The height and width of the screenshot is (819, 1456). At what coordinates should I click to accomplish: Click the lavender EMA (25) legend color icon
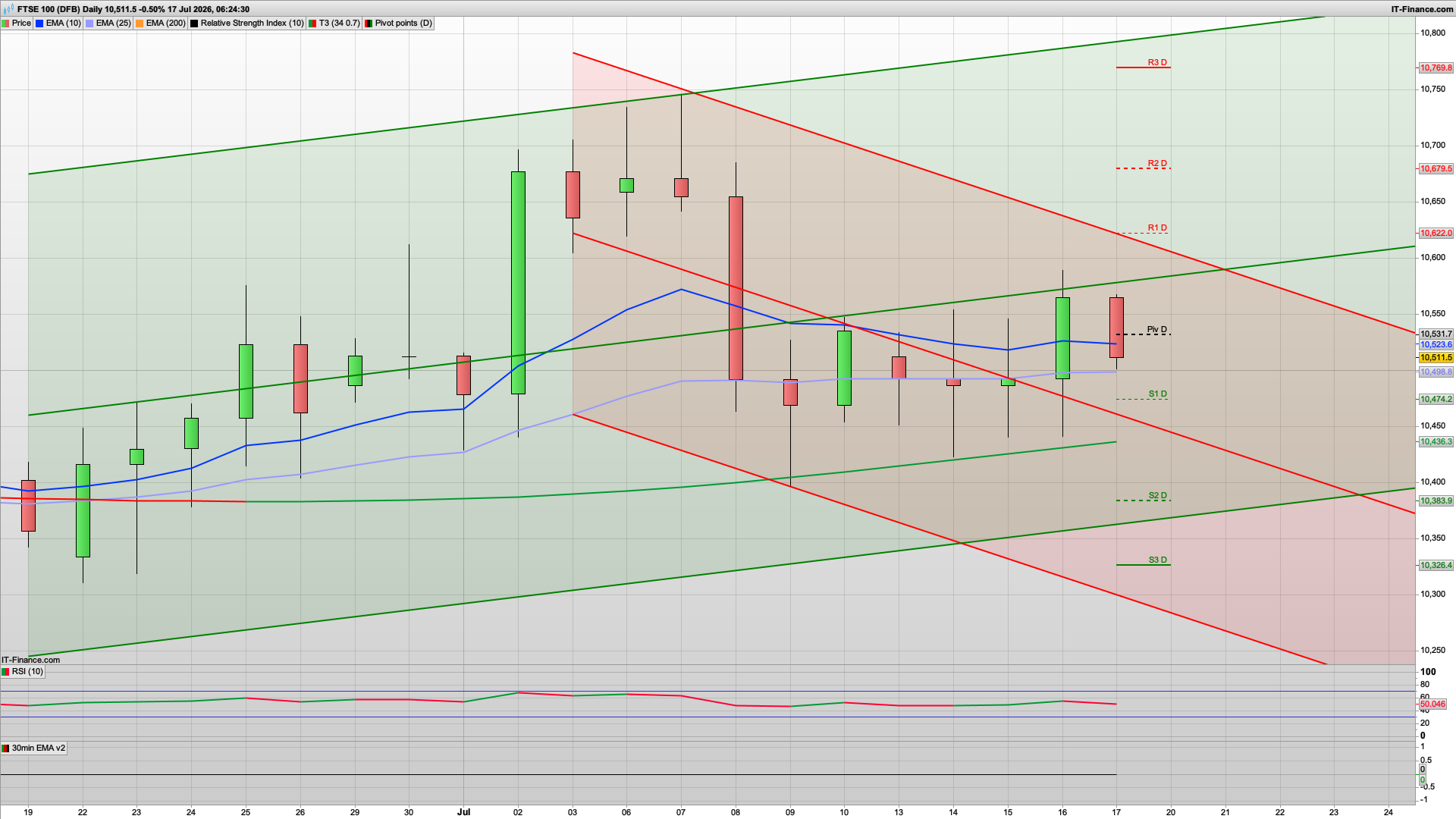click(x=89, y=24)
